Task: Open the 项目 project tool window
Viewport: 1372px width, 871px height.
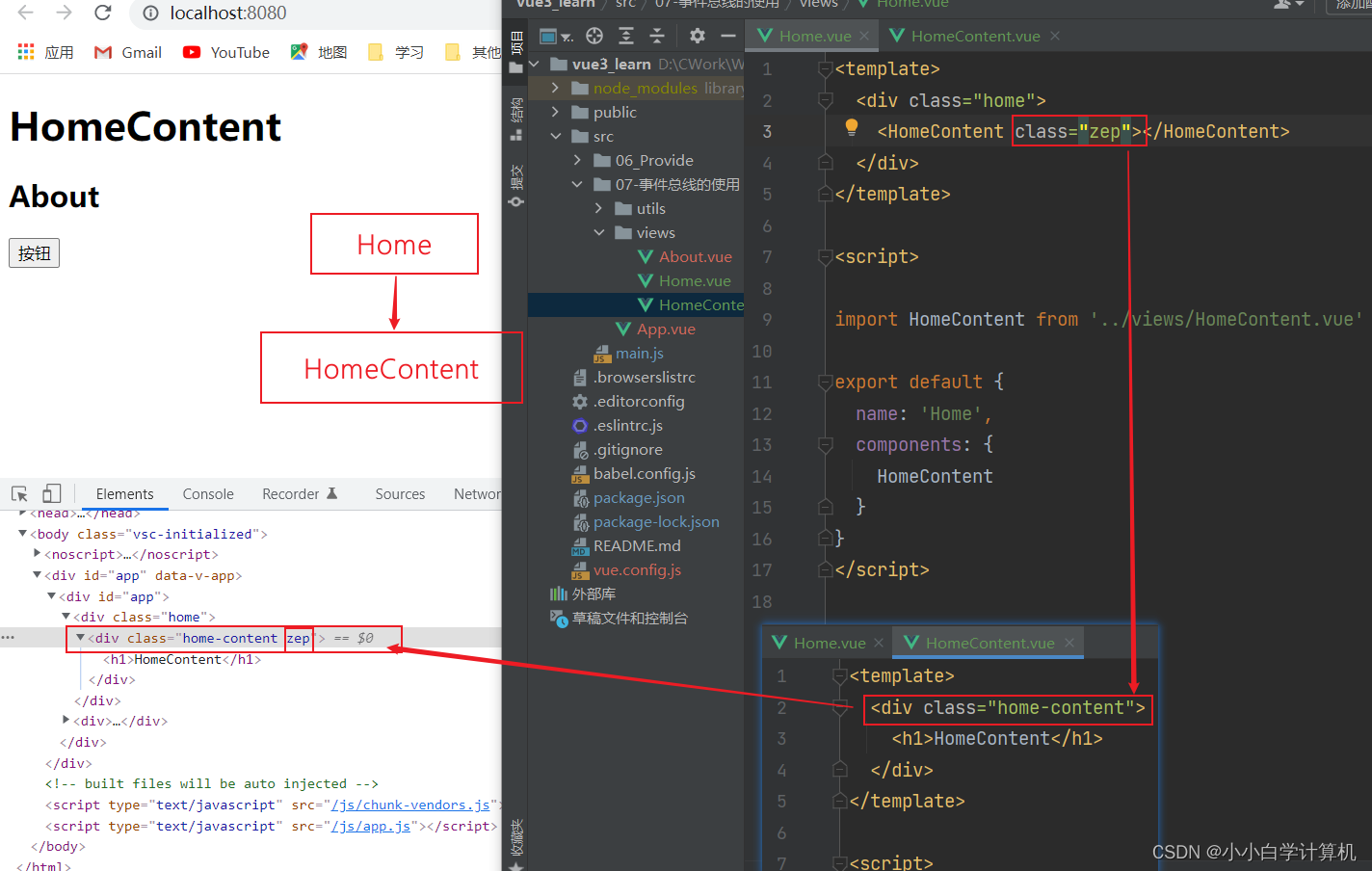Action: coord(516,51)
